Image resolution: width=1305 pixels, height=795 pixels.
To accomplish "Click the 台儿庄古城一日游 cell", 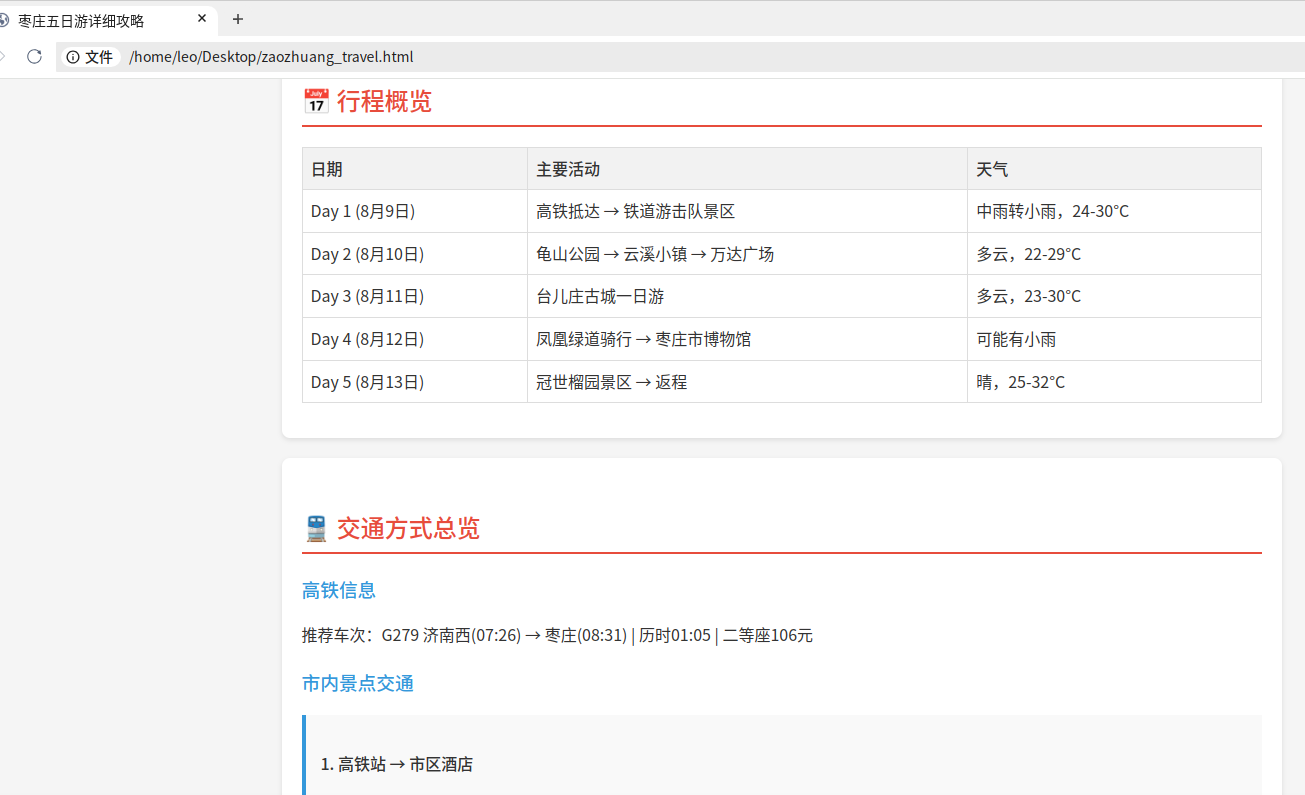I will pos(747,296).
